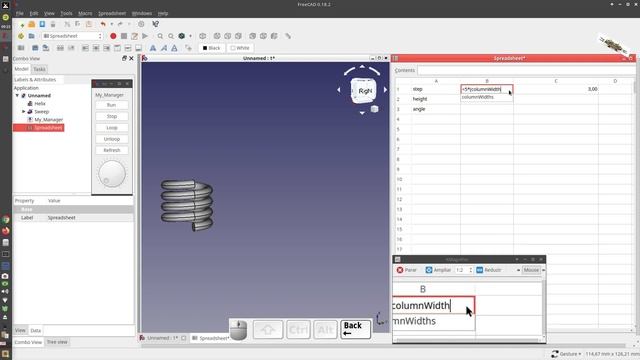640x360 pixels.
Task: Click the Export spreadsheet toolbar icon
Action: (x=46, y=48)
